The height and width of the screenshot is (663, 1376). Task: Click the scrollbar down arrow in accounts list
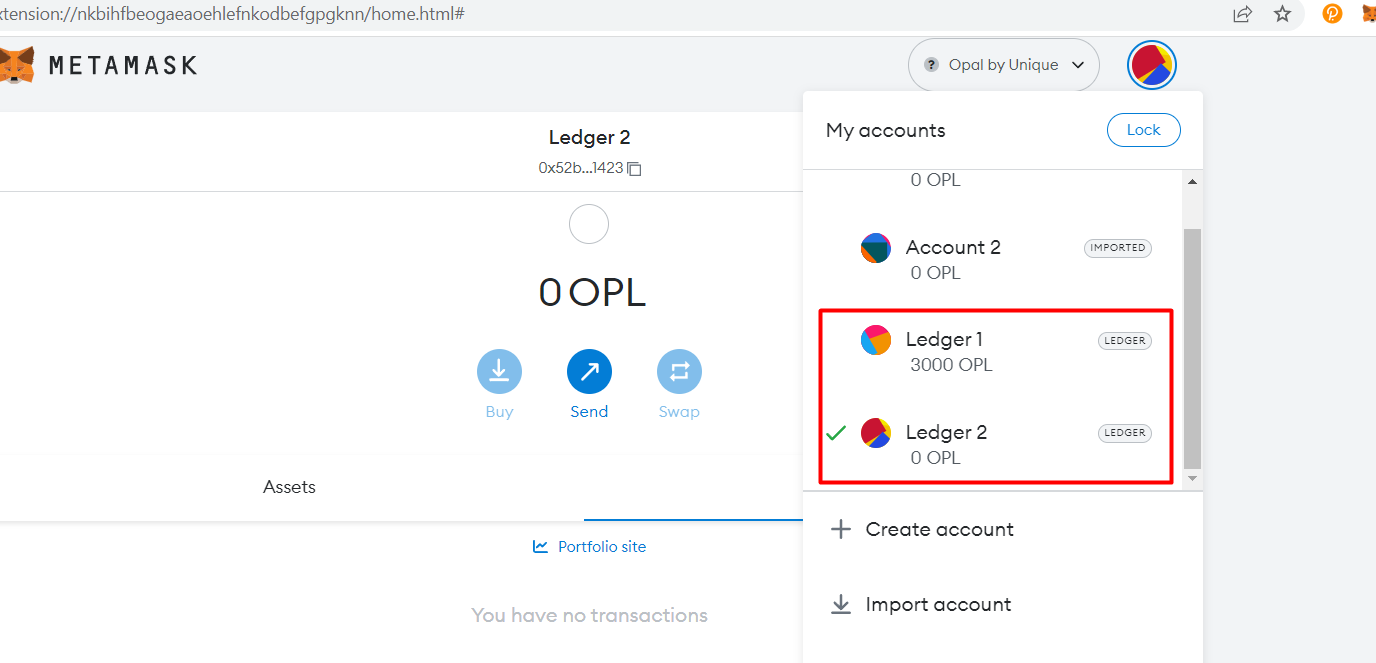1192,479
